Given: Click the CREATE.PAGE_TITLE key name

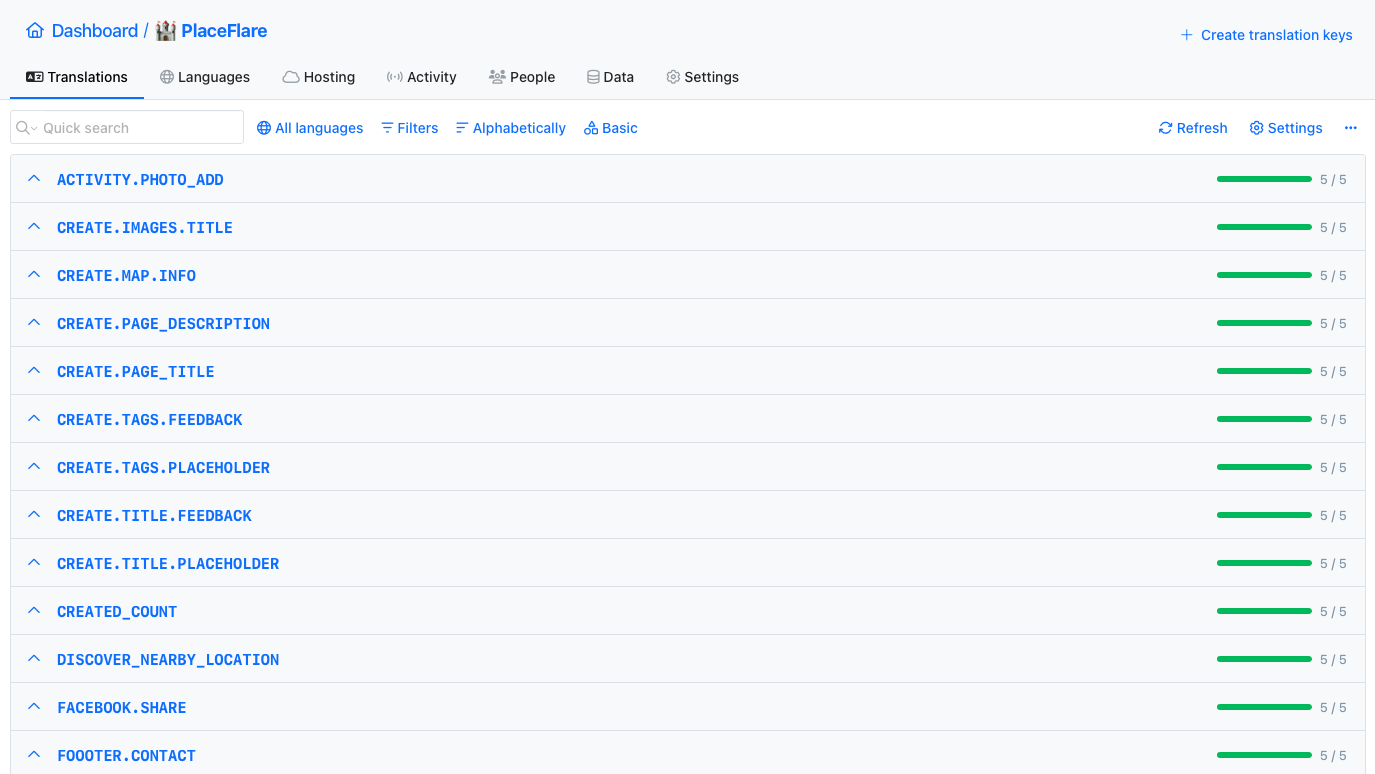Looking at the screenshot, I should pyautogui.click(x=136, y=372).
